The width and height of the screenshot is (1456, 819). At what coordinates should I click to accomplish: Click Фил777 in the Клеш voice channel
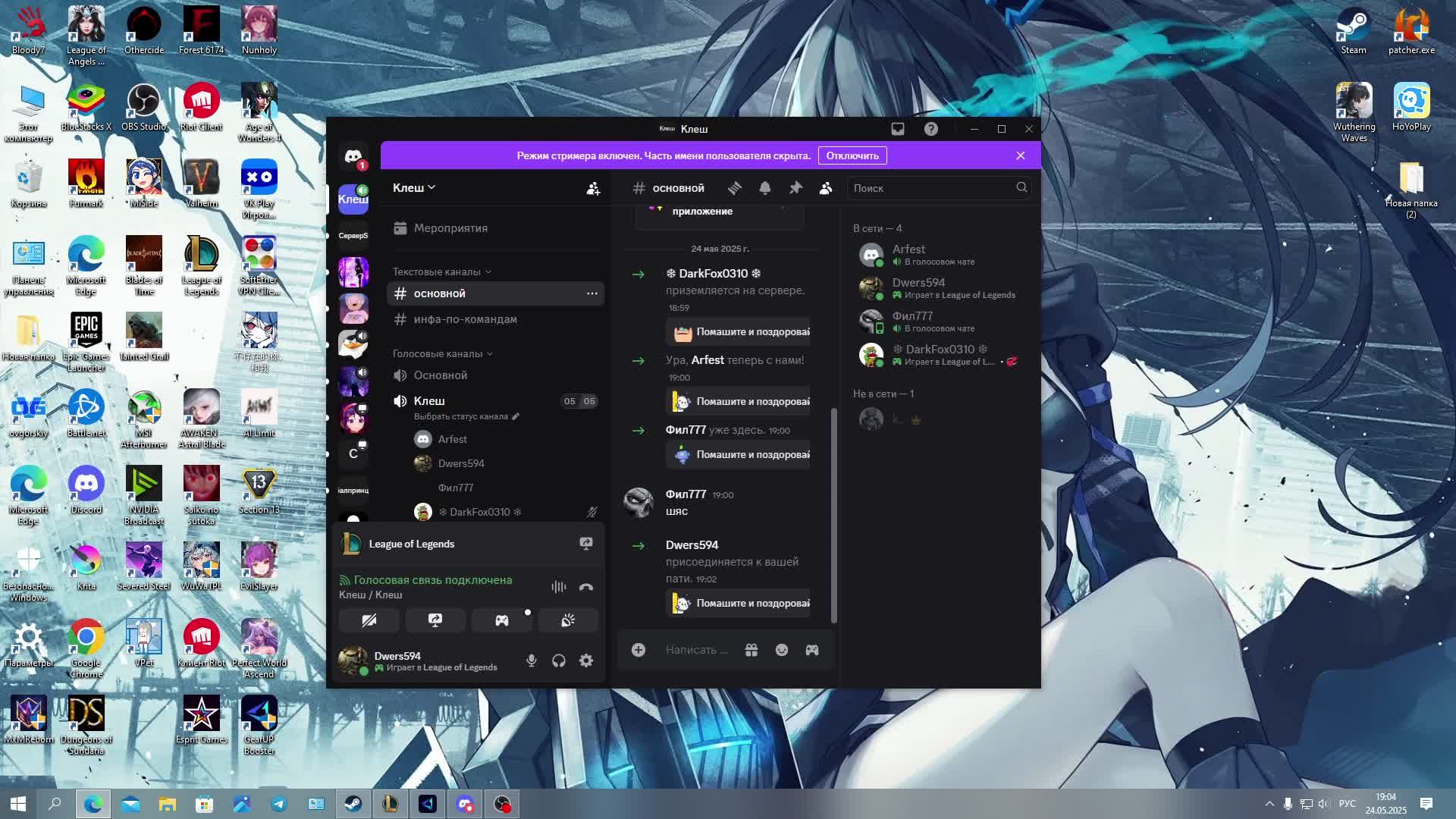[505, 488]
